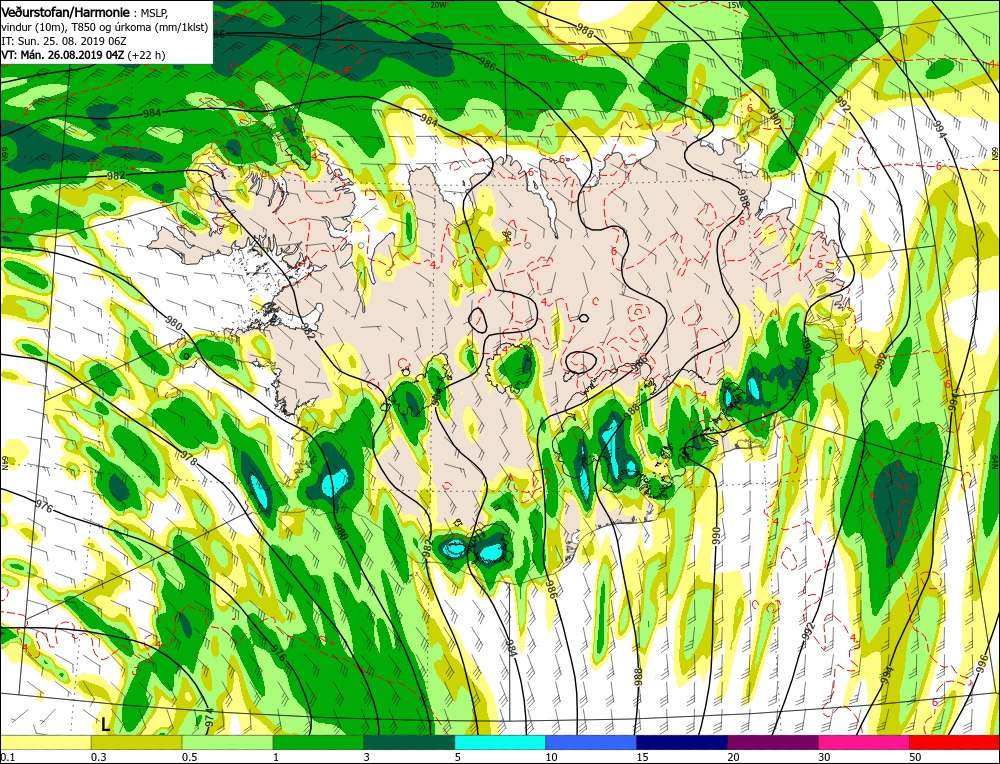Click the "20W" longitude label

[438, 4]
